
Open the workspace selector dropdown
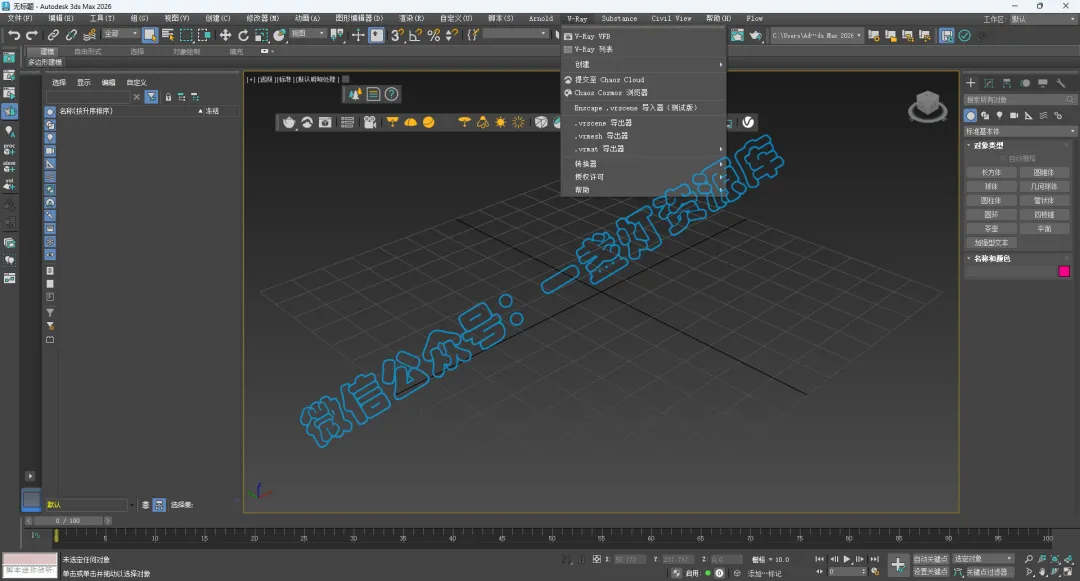pyautogui.click(x=1043, y=19)
